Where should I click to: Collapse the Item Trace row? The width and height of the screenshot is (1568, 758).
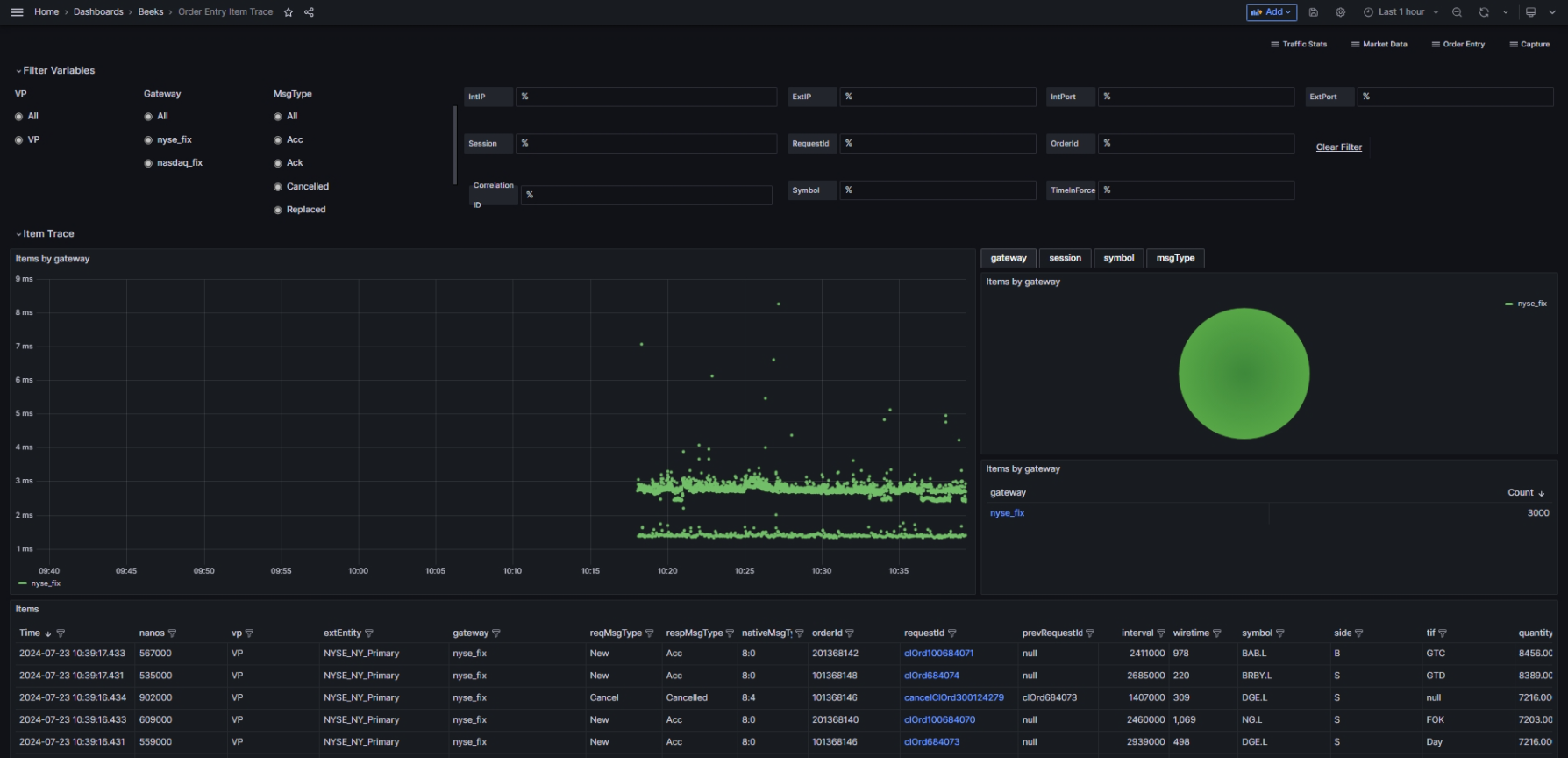click(45, 234)
